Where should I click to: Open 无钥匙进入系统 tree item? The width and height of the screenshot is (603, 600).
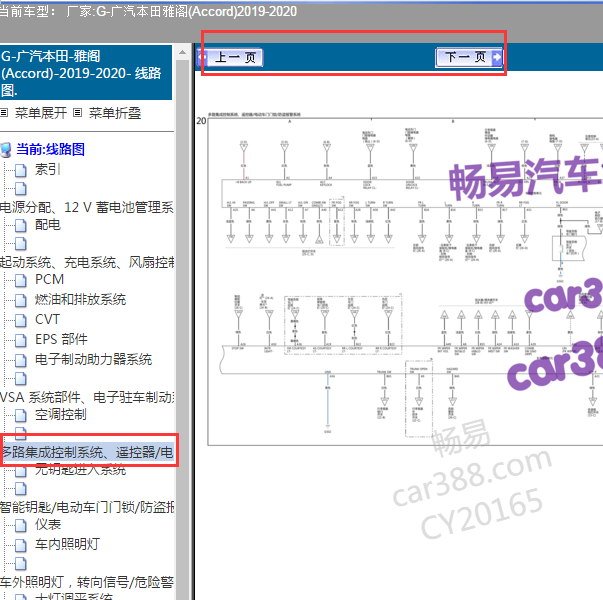point(80,470)
